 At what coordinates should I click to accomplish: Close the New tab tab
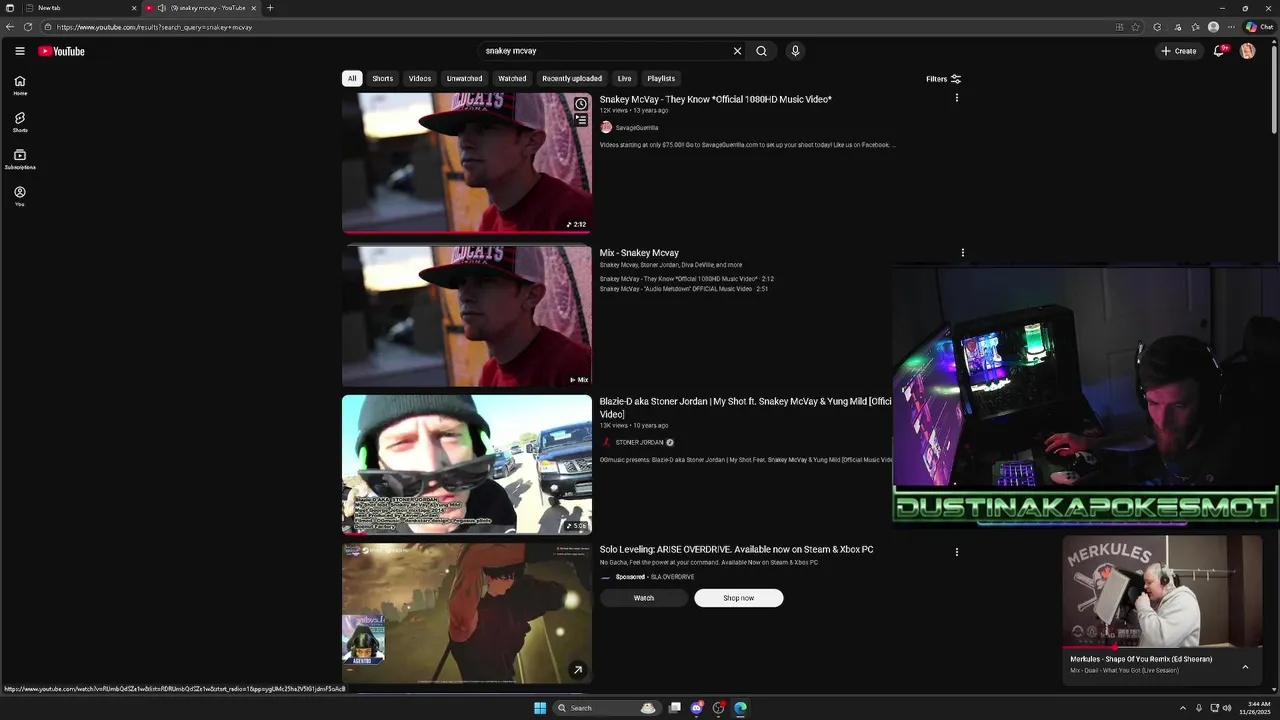(x=134, y=8)
